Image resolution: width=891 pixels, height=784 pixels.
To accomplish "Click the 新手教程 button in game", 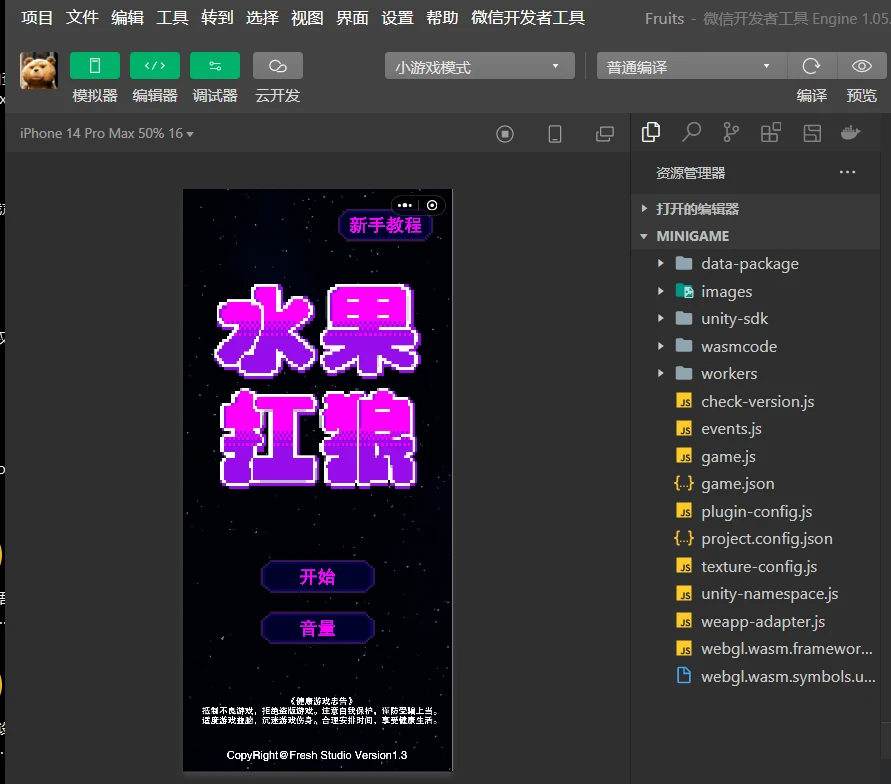I will pyautogui.click(x=385, y=225).
